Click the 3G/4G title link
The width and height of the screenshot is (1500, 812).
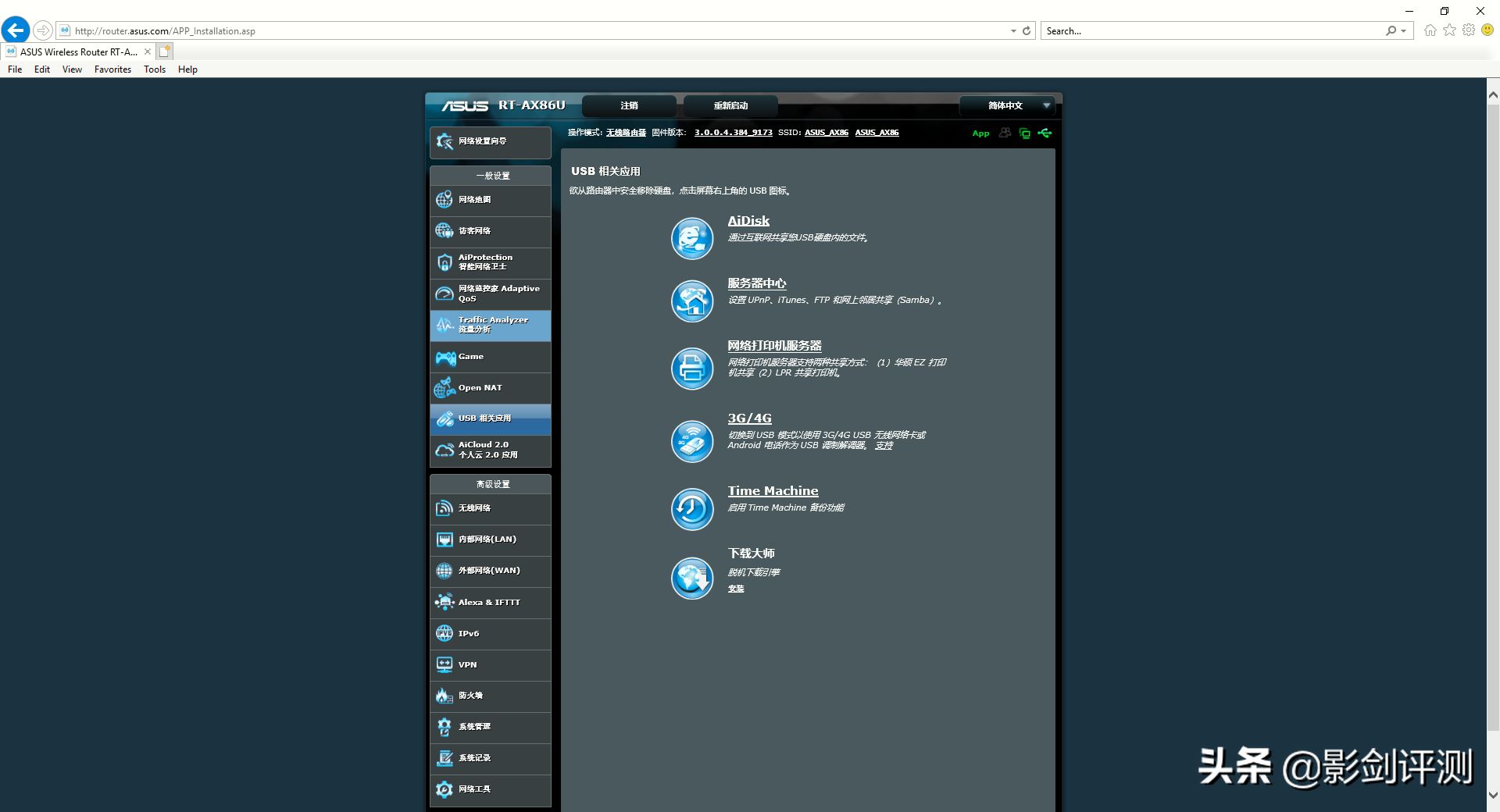[749, 418]
